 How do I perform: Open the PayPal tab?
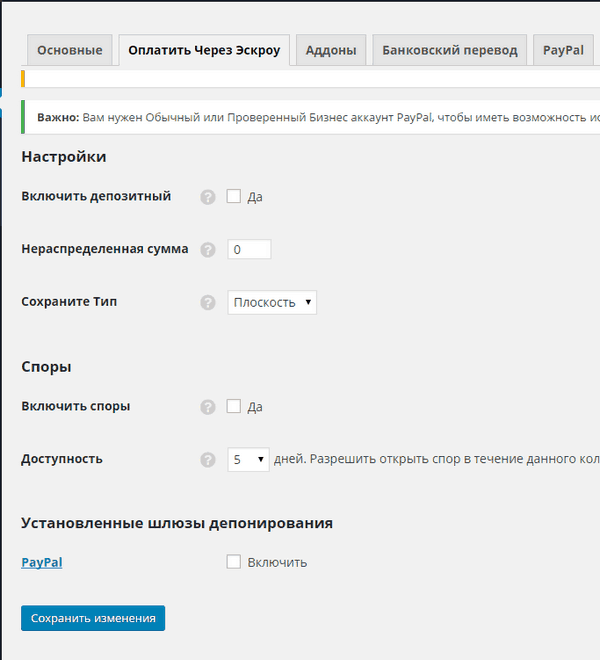(x=563, y=50)
